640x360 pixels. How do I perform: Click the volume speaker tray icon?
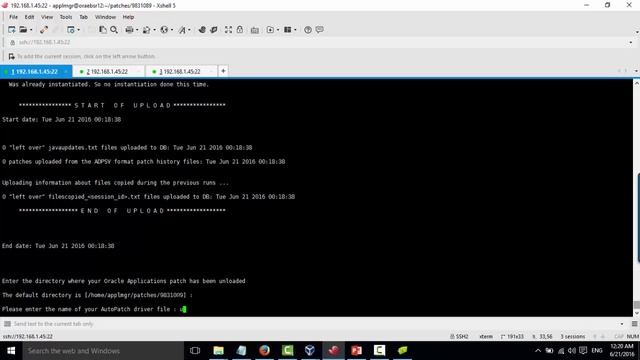click(571, 351)
